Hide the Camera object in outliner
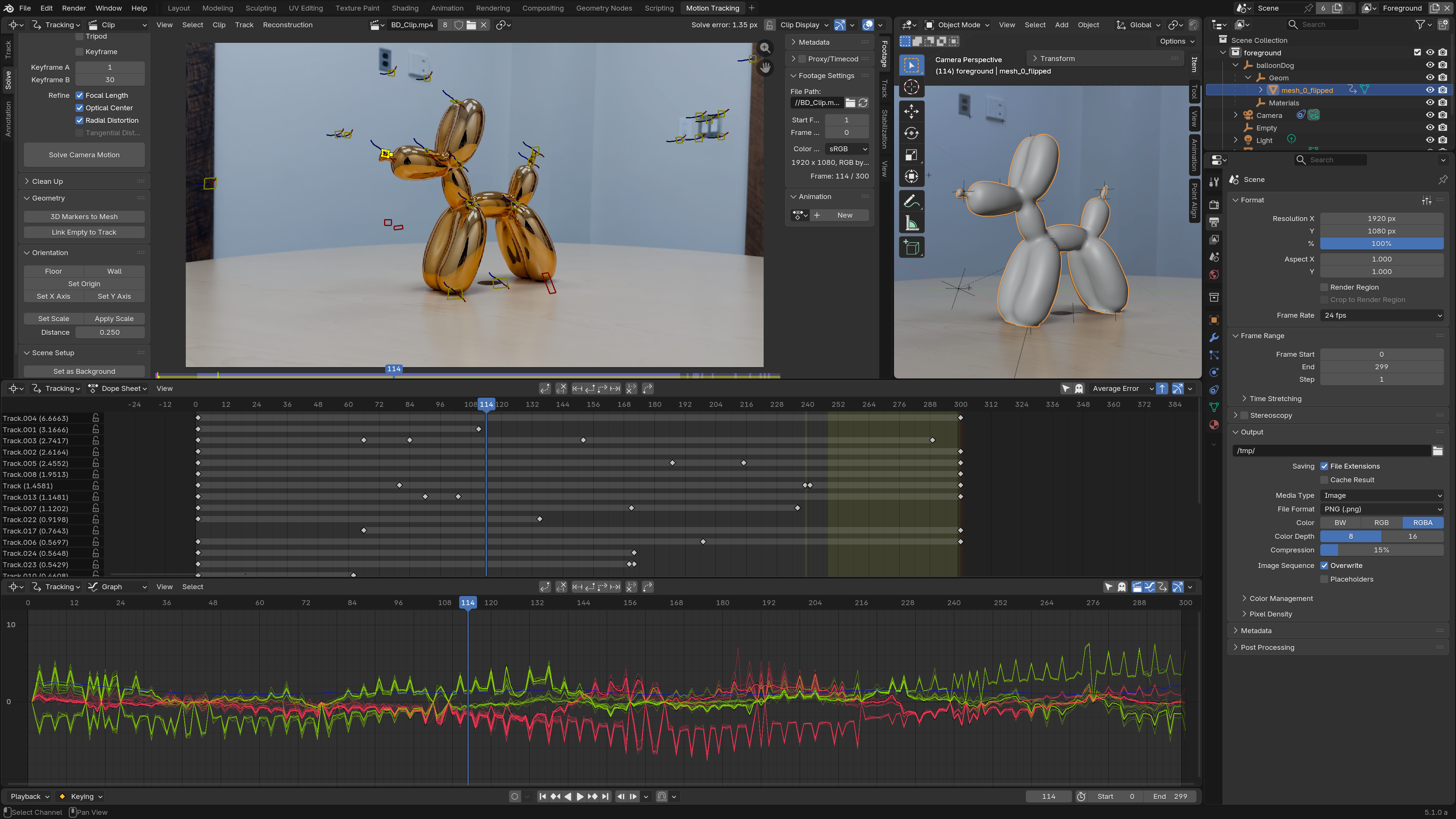The image size is (1456, 819). click(x=1429, y=115)
